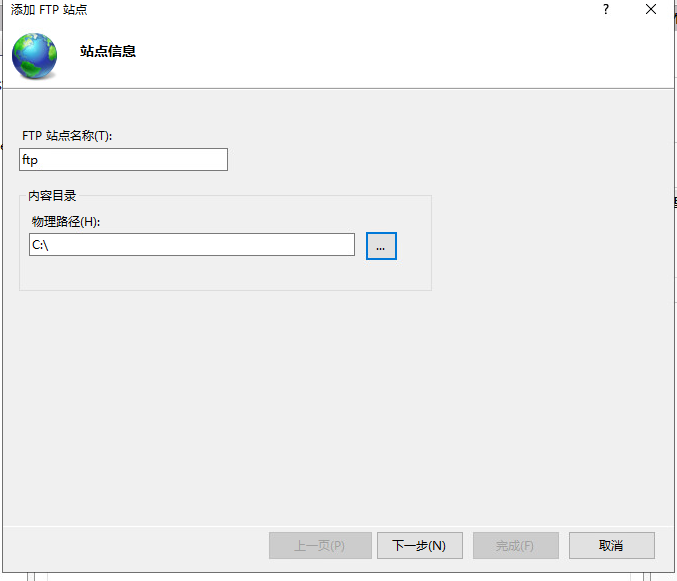The width and height of the screenshot is (677, 581).
Task: Open the browse folder (...) button
Action: click(381, 246)
